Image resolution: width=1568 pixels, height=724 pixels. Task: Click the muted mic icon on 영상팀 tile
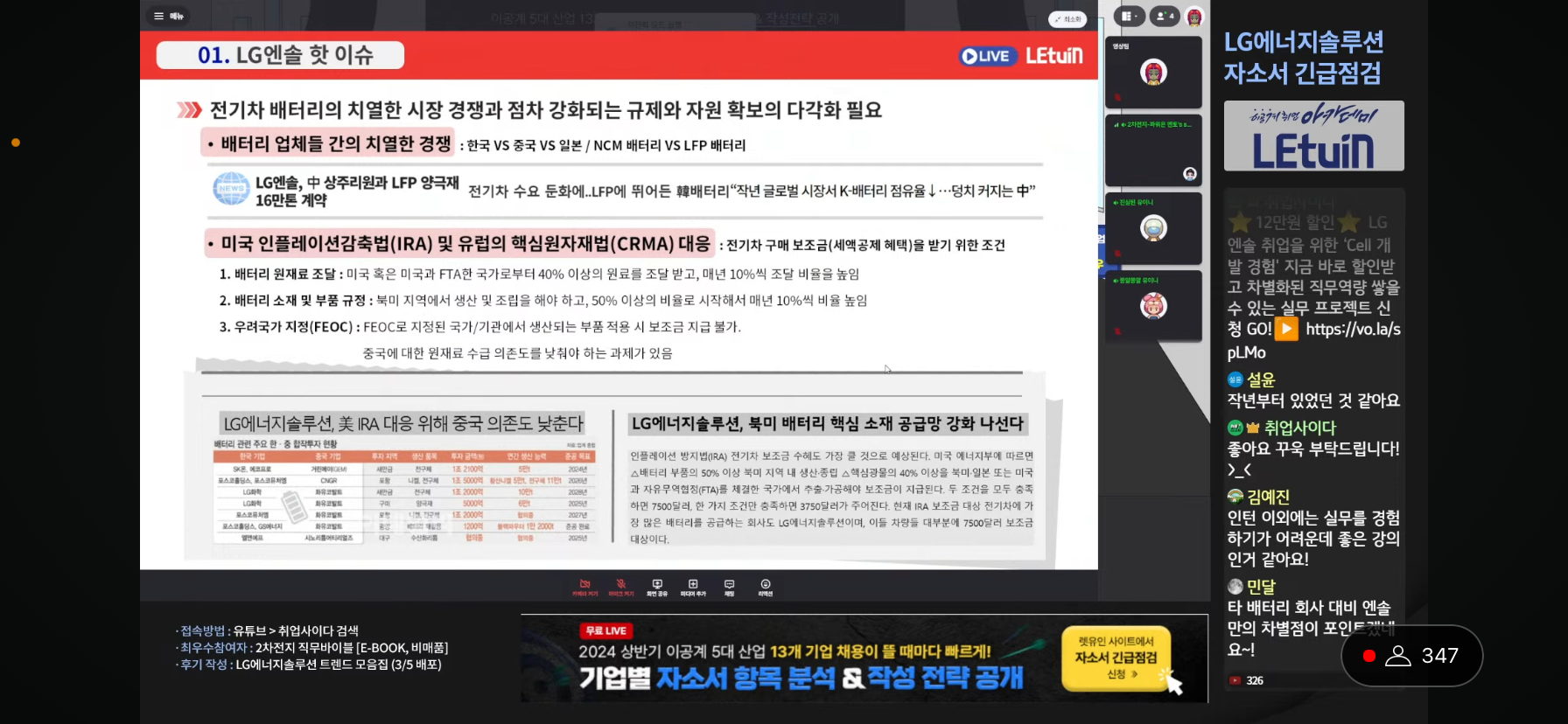(1117, 97)
